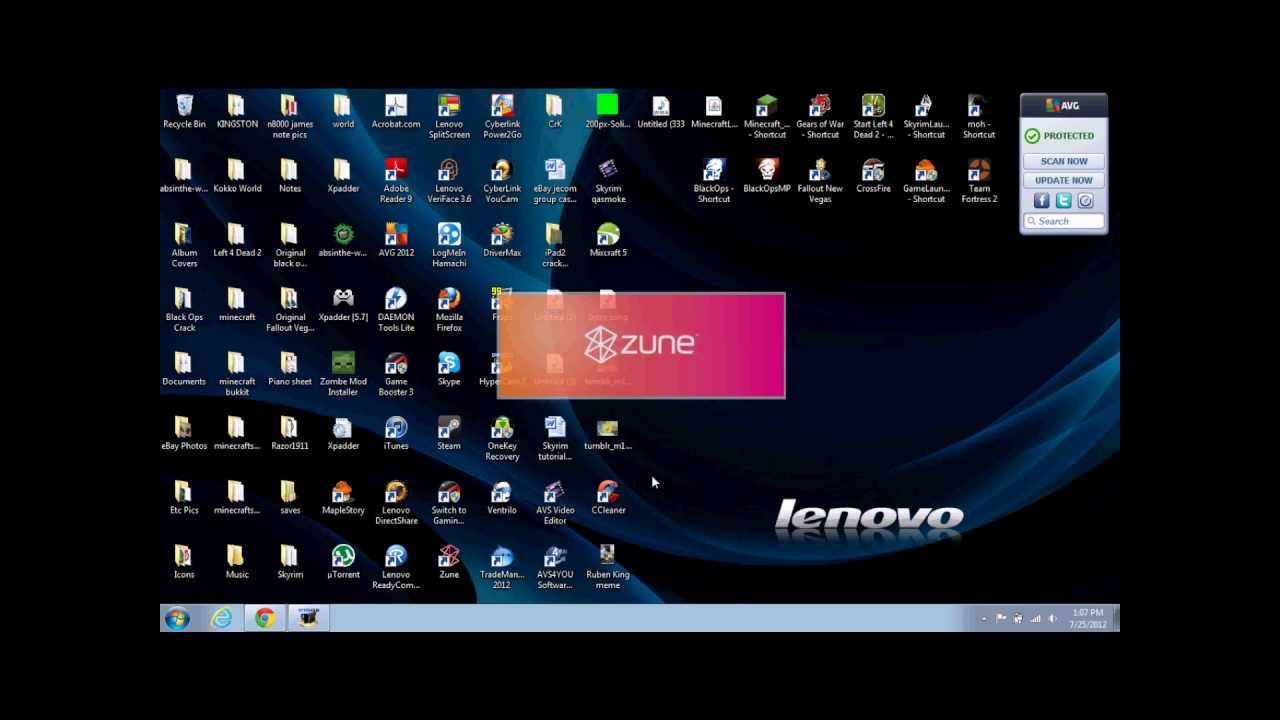Image resolution: width=1280 pixels, height=720 pixels.
Task: Open Adobe Reader 9
Action: (396, 181)
